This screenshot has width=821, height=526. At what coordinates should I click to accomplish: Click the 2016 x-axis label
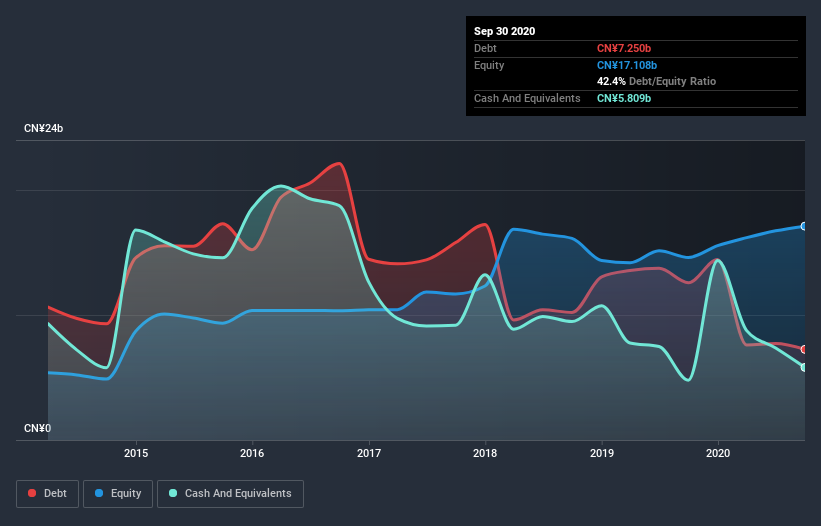click(252, 453)
